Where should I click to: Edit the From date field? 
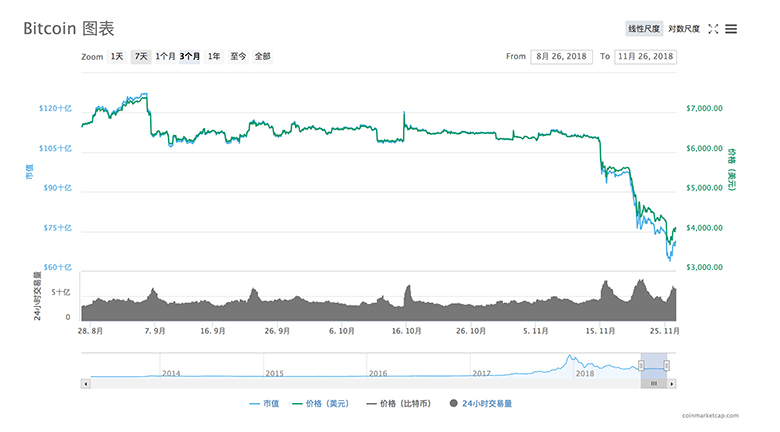click(x=562, y=57)
